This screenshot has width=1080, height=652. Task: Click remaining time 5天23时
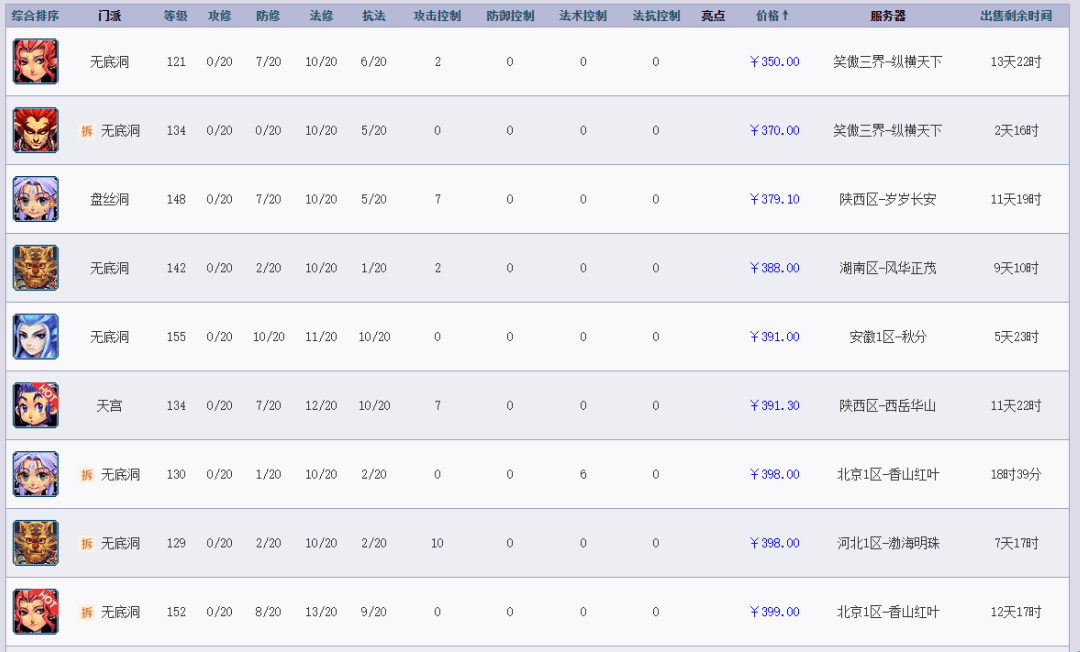(x=1016, y=337)
